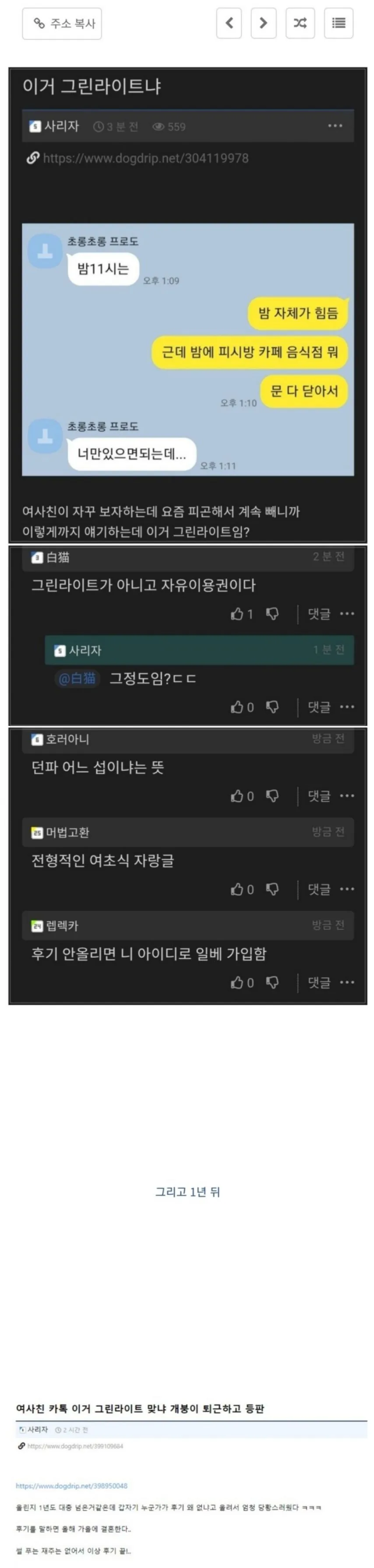Reply to 白猫's comment via 댓글
This screenshot has width=374, height=1568.
point(319,614)
